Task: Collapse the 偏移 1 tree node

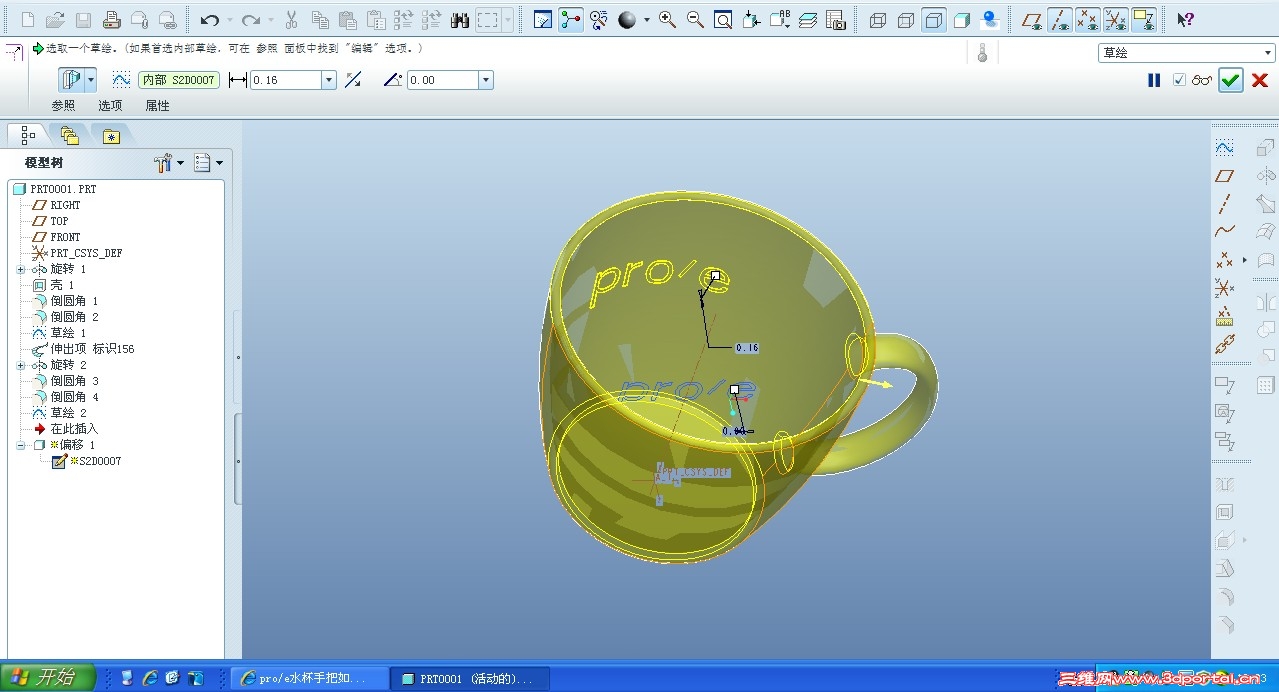Action: [x=21, y=445]
